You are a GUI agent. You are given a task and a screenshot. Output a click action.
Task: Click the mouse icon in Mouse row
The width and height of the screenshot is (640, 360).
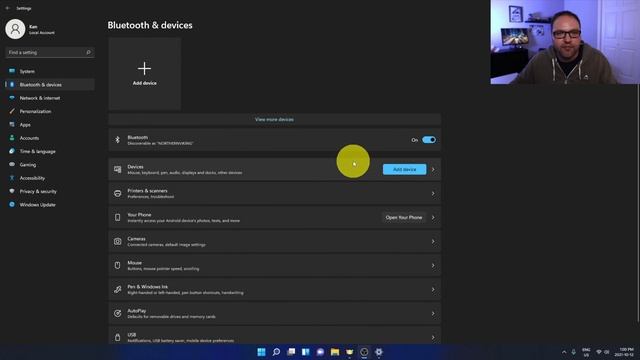pos(118,266)
